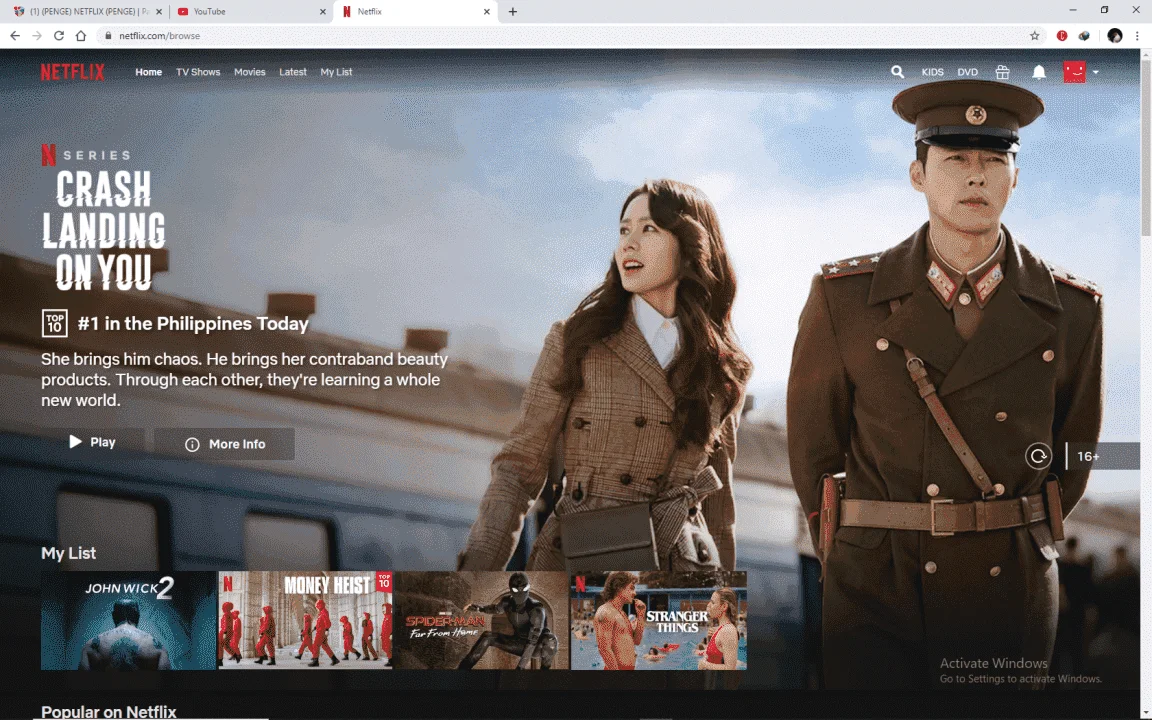The height and width of the screenshot is (720, 1152).
Task: Open TV Shows section
Action: (198, 72)
